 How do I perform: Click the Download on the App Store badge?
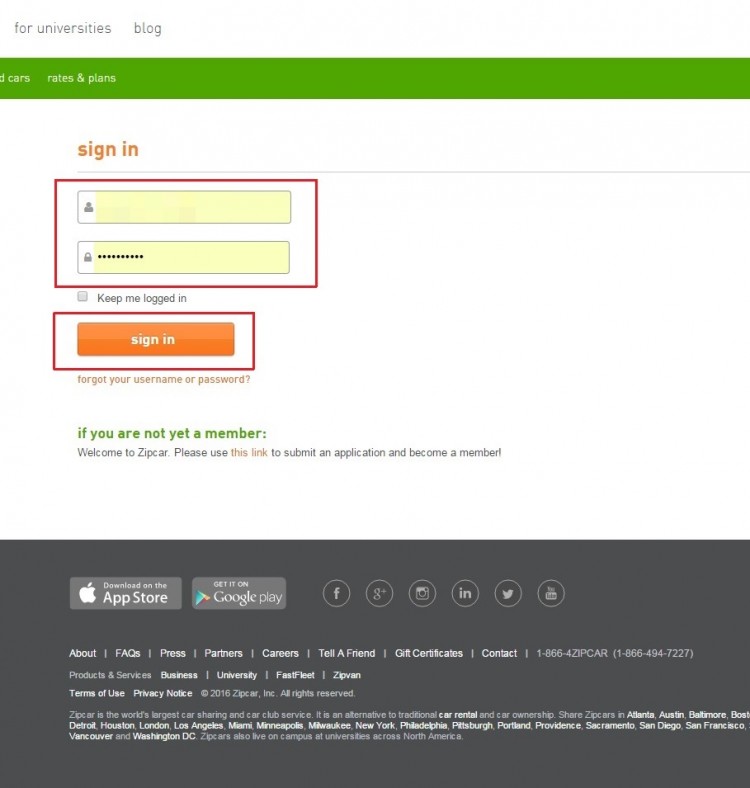click(125, 593)
